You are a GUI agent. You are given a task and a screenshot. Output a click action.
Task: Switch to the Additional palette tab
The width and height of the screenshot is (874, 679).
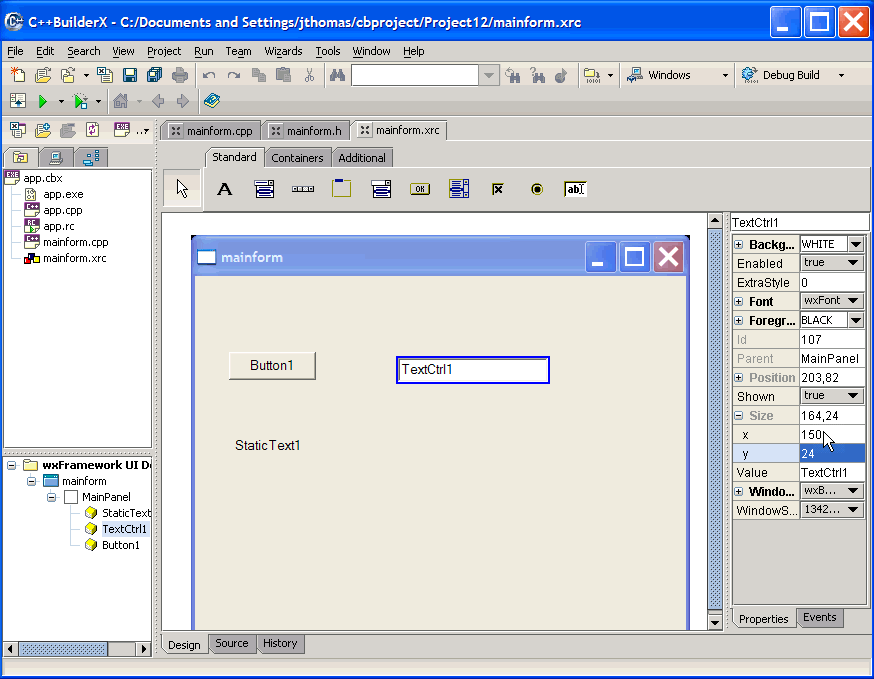362,158
